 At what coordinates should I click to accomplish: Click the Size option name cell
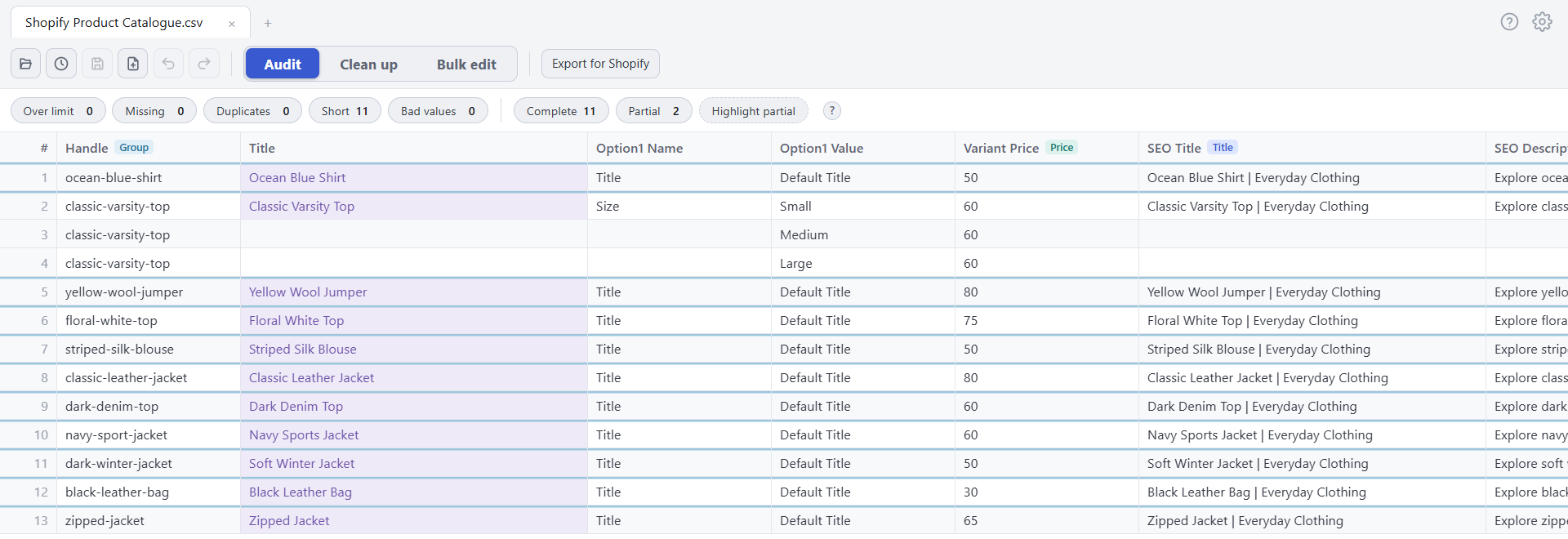pyautogui.click(x=679, y=207)
